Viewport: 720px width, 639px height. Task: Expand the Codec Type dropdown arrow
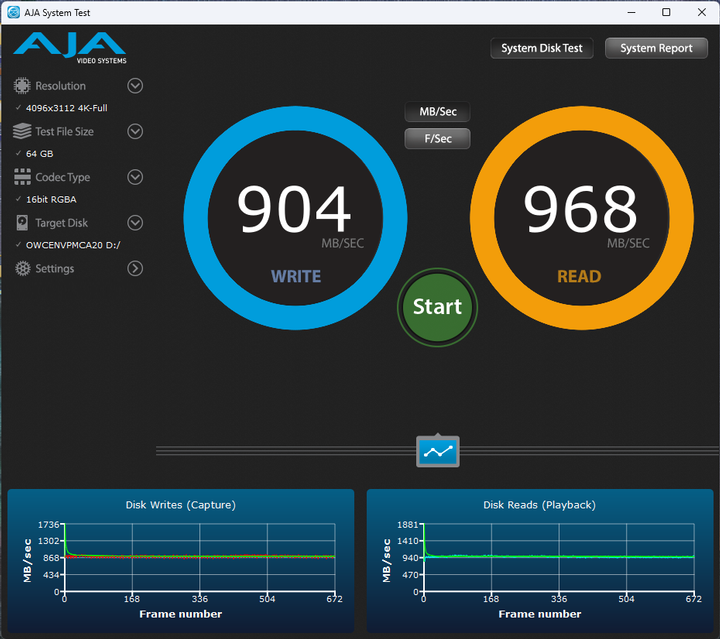[x=135, y=177]
